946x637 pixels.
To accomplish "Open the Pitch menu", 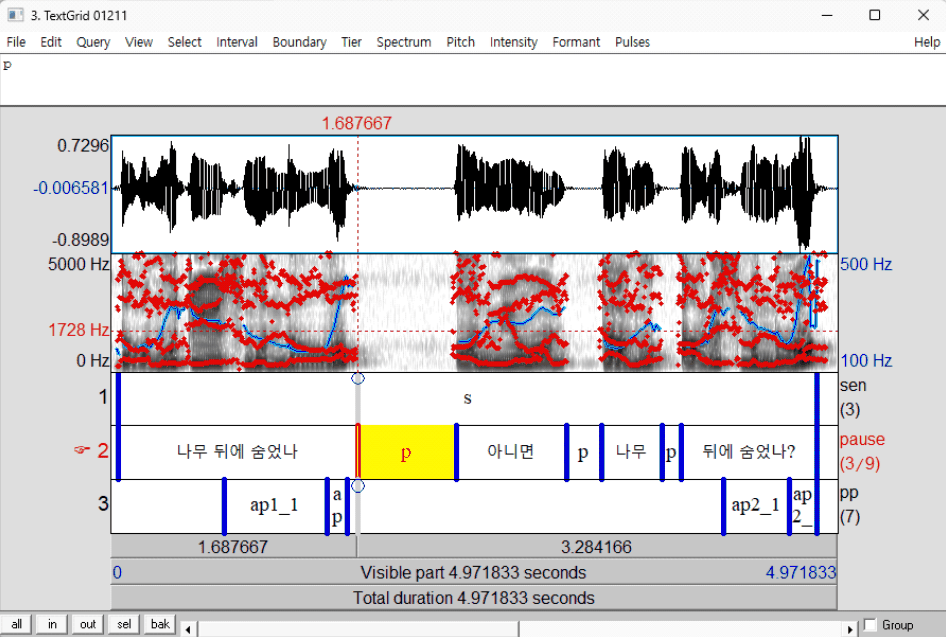I will pos(460,42).
